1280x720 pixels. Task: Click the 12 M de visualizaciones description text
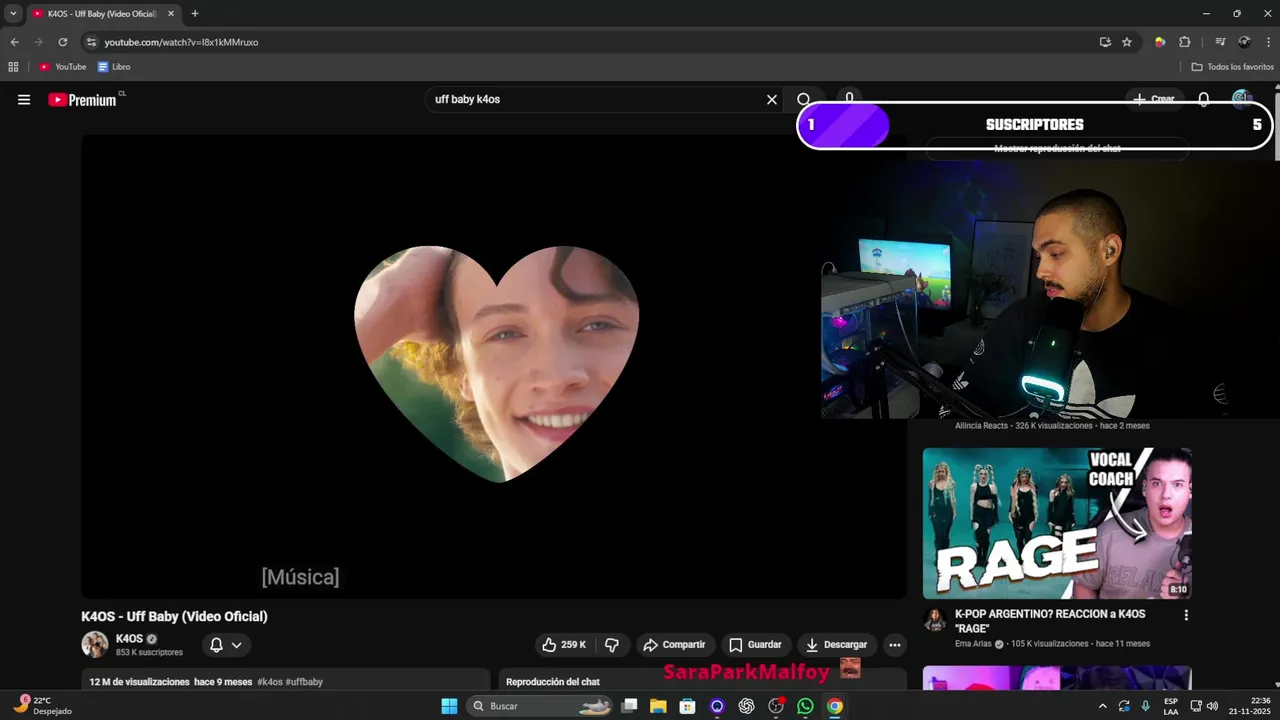coord(139,682)
